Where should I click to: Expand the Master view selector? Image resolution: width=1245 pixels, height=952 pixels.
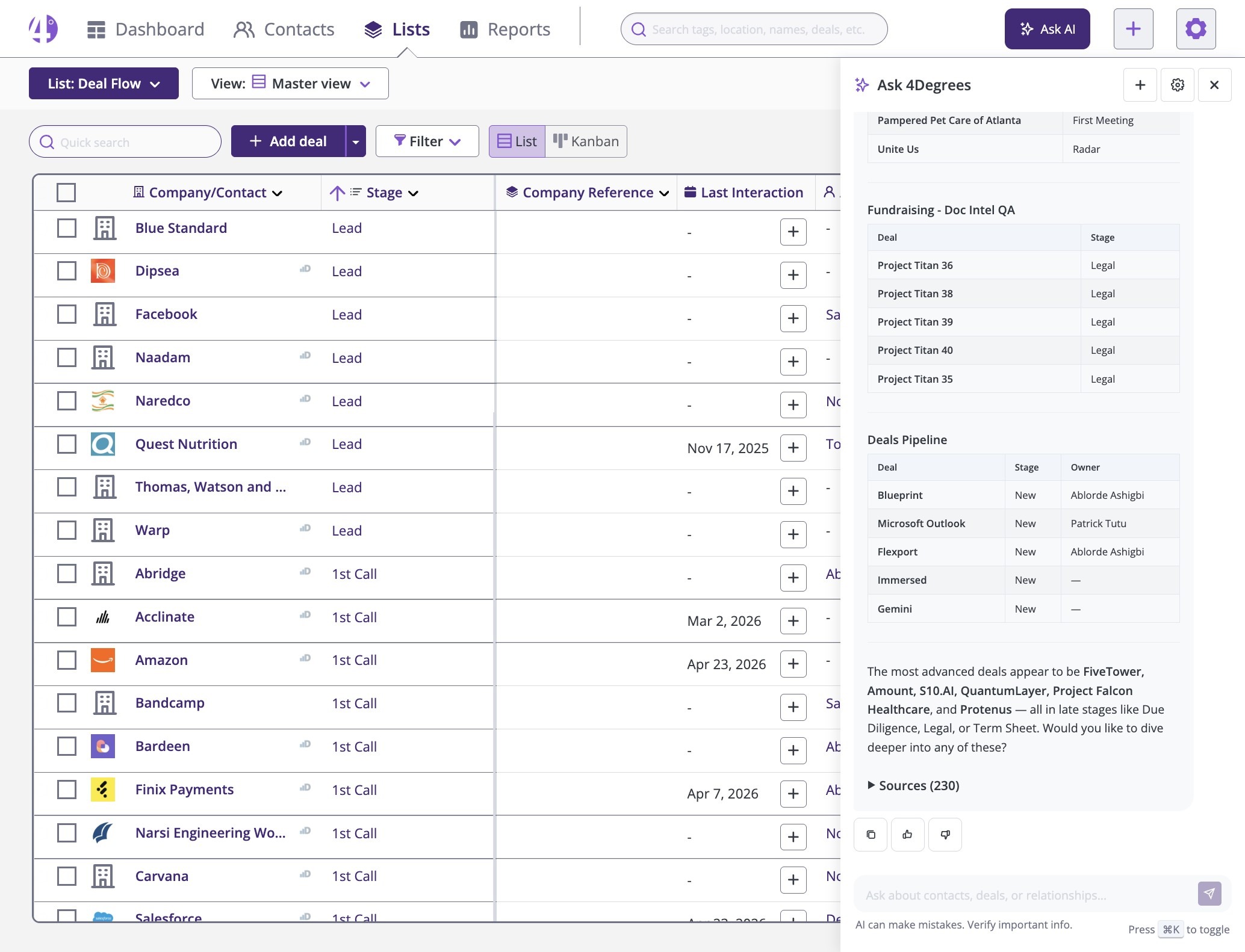290,84
